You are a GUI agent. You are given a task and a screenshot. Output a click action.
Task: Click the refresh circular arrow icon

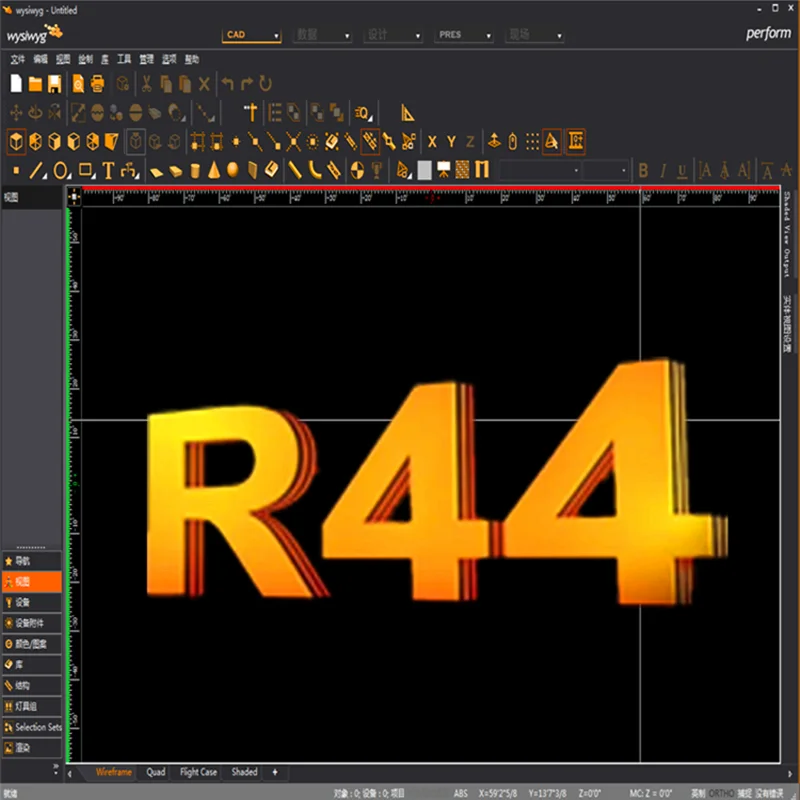coord(266,84)
